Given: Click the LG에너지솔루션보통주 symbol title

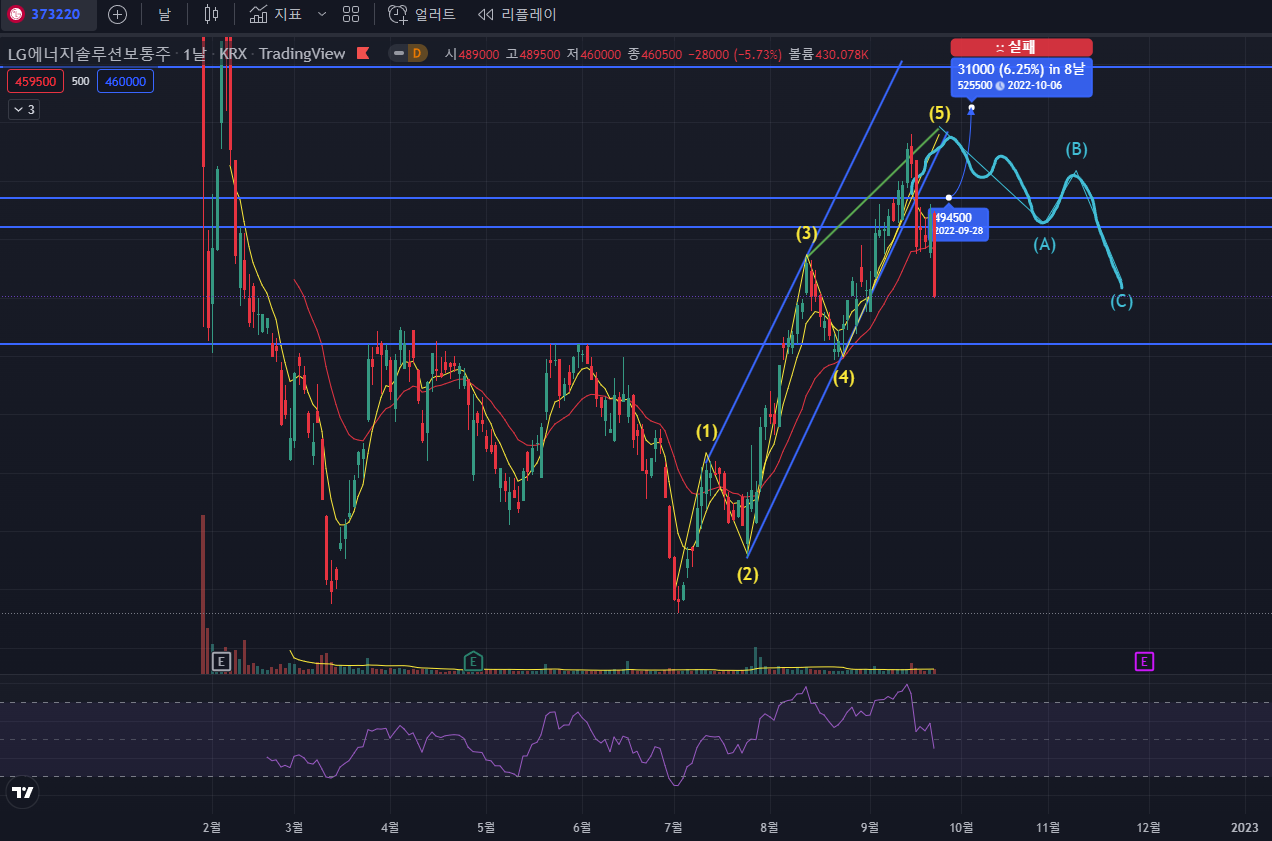Looking at the screenshot, I should coord(89,53).
